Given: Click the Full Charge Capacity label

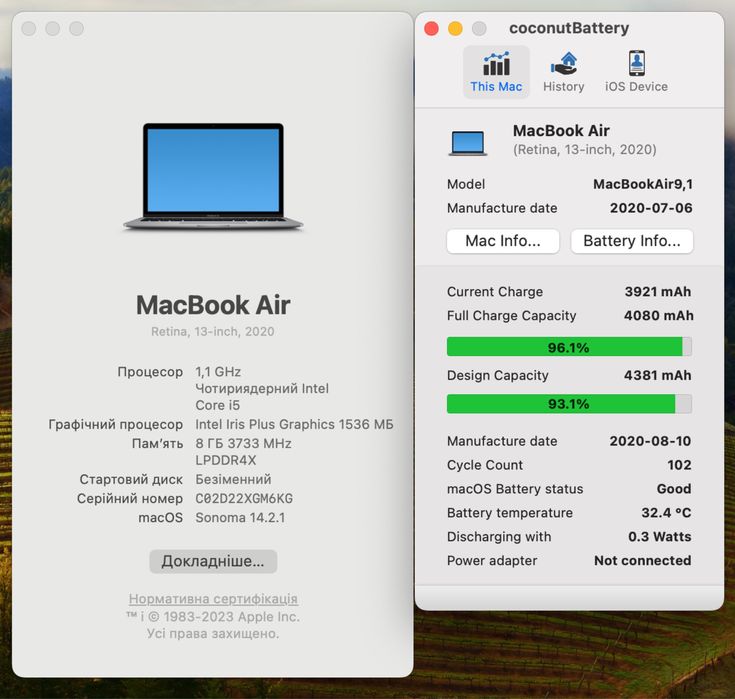Looking at the screenshot, I should click(x=511, y=316).
